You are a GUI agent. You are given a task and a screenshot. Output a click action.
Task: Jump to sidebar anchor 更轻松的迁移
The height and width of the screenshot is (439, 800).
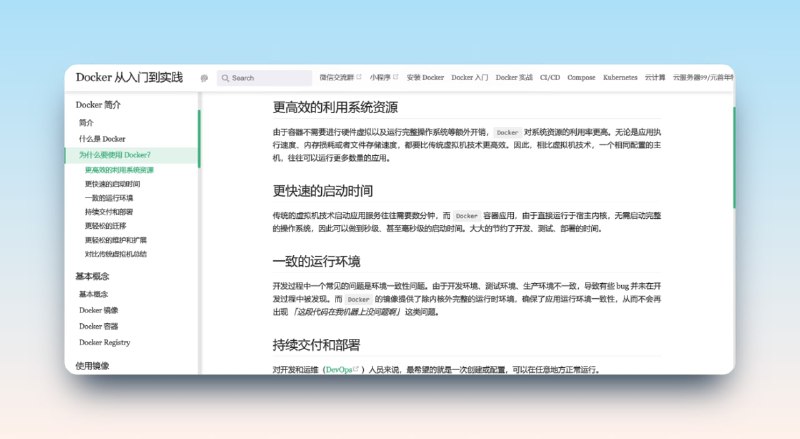105,226
